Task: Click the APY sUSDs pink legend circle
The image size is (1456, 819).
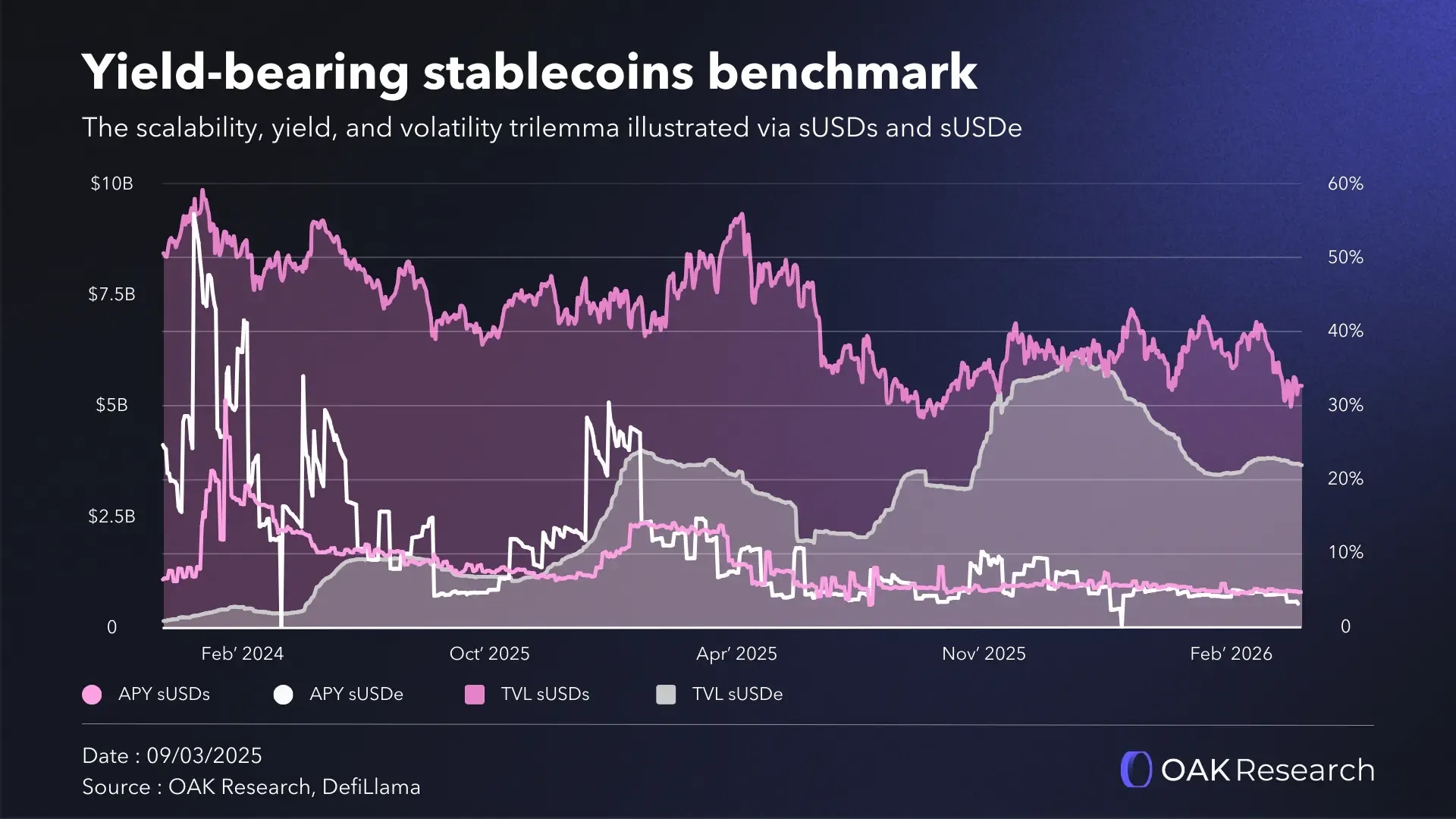Action: 92,695
